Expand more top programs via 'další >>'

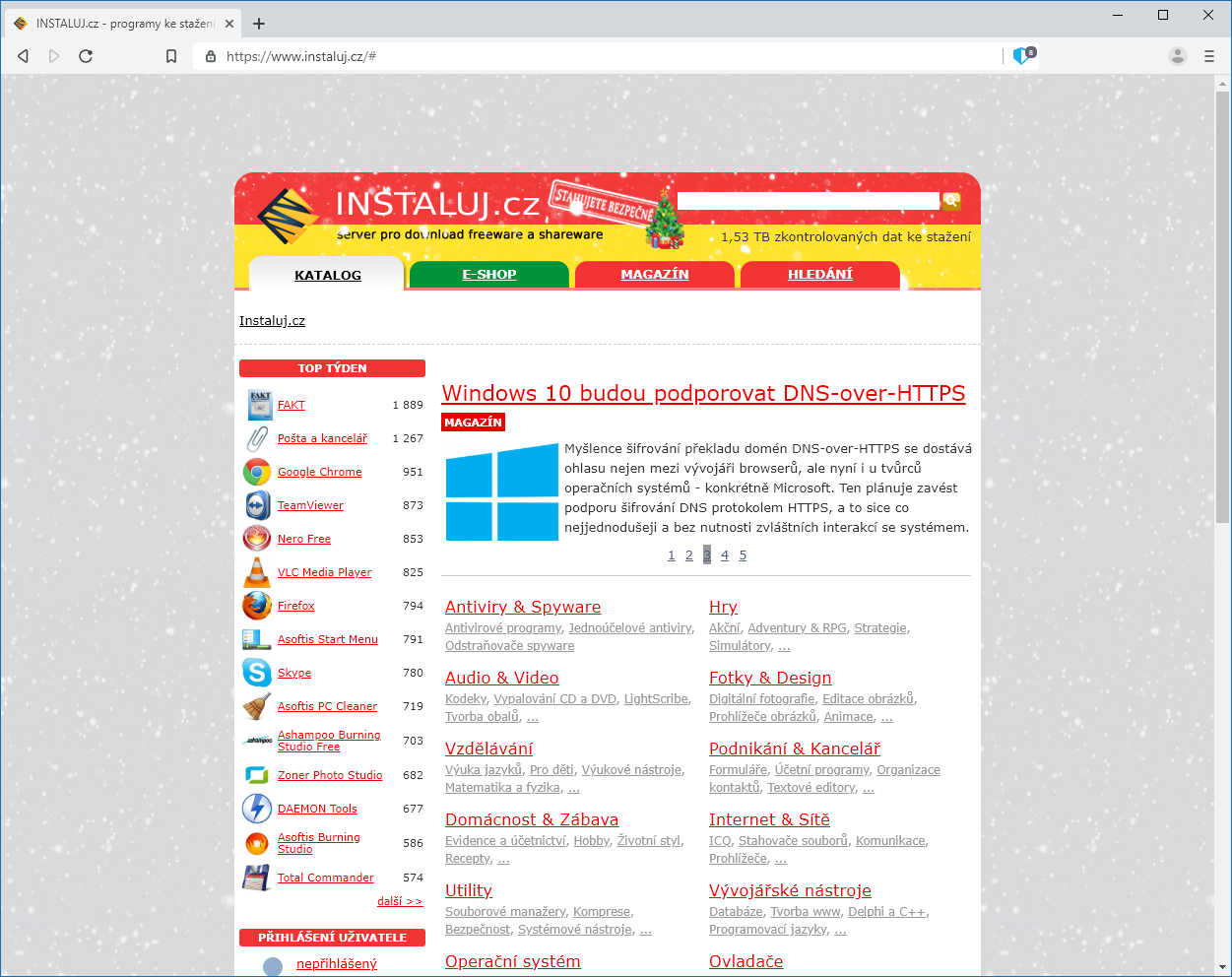pos(399,901)
